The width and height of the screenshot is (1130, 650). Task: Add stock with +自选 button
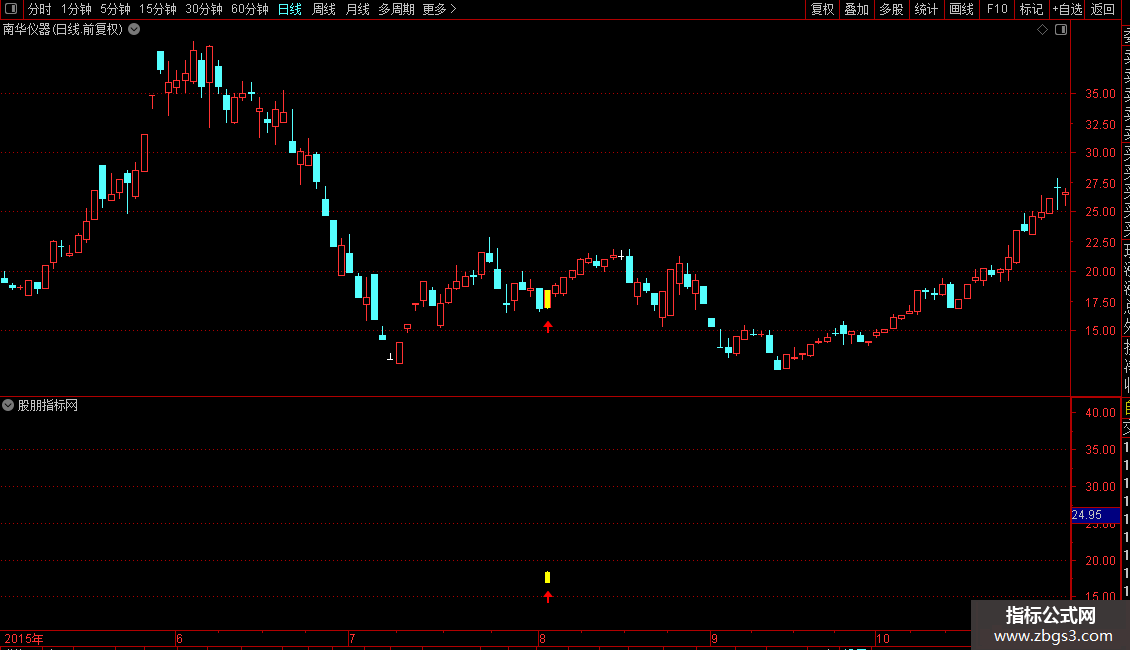tap(1067, 9)
